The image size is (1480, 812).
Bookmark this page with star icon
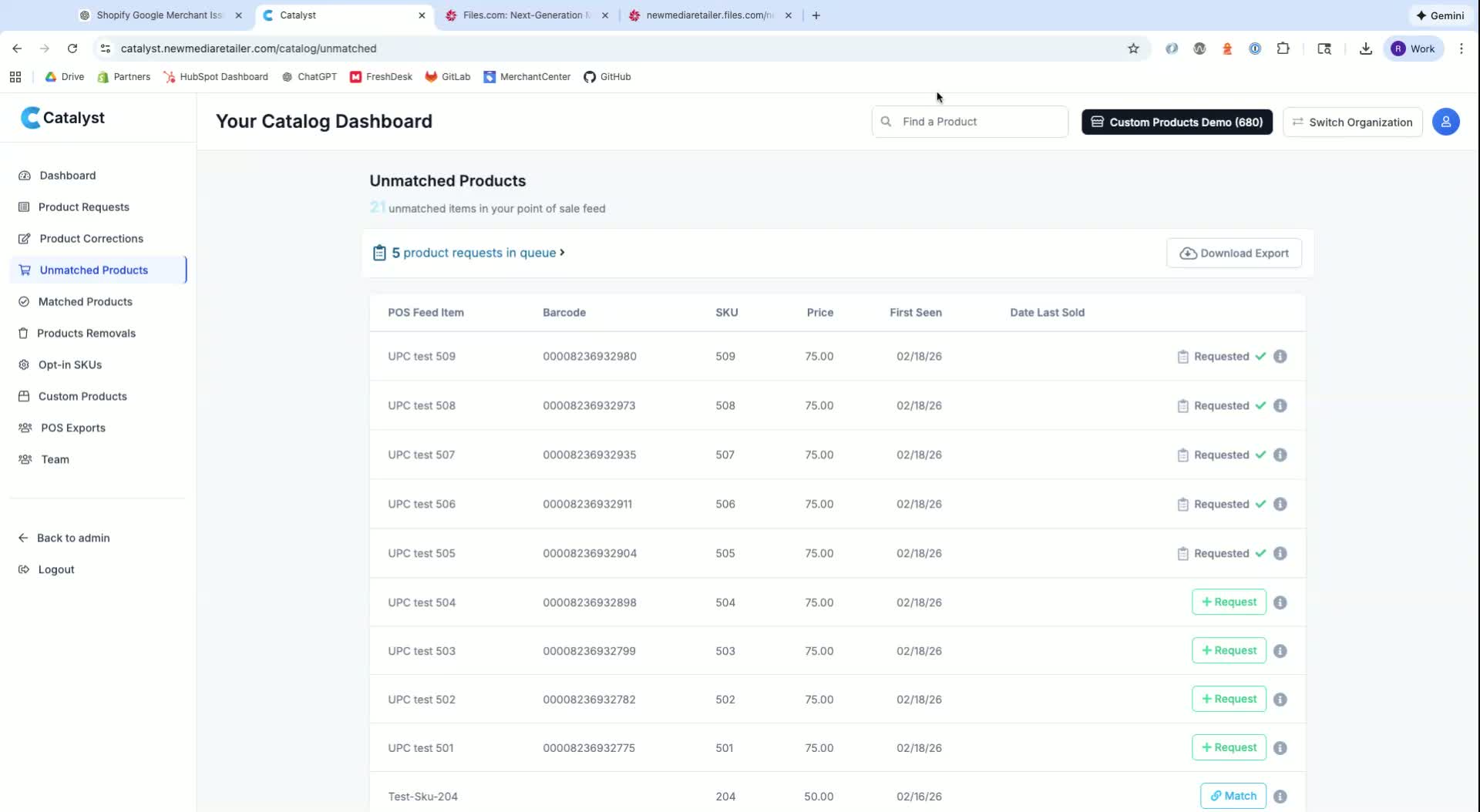(x=1133, y=49)
